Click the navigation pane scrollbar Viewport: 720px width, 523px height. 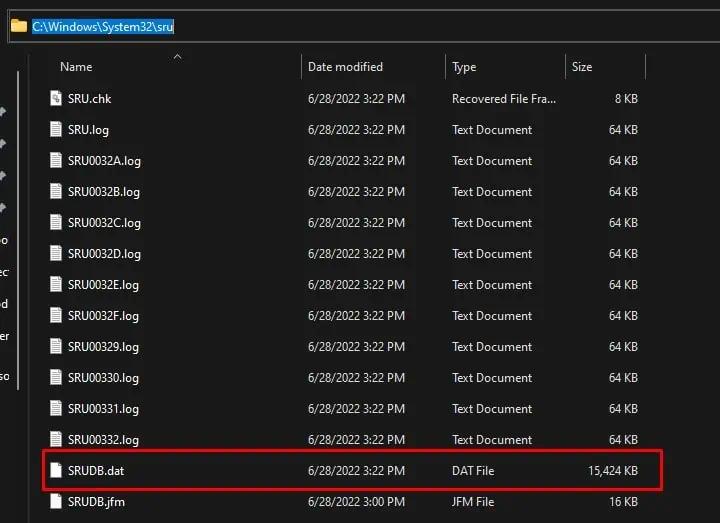(18, 230)
